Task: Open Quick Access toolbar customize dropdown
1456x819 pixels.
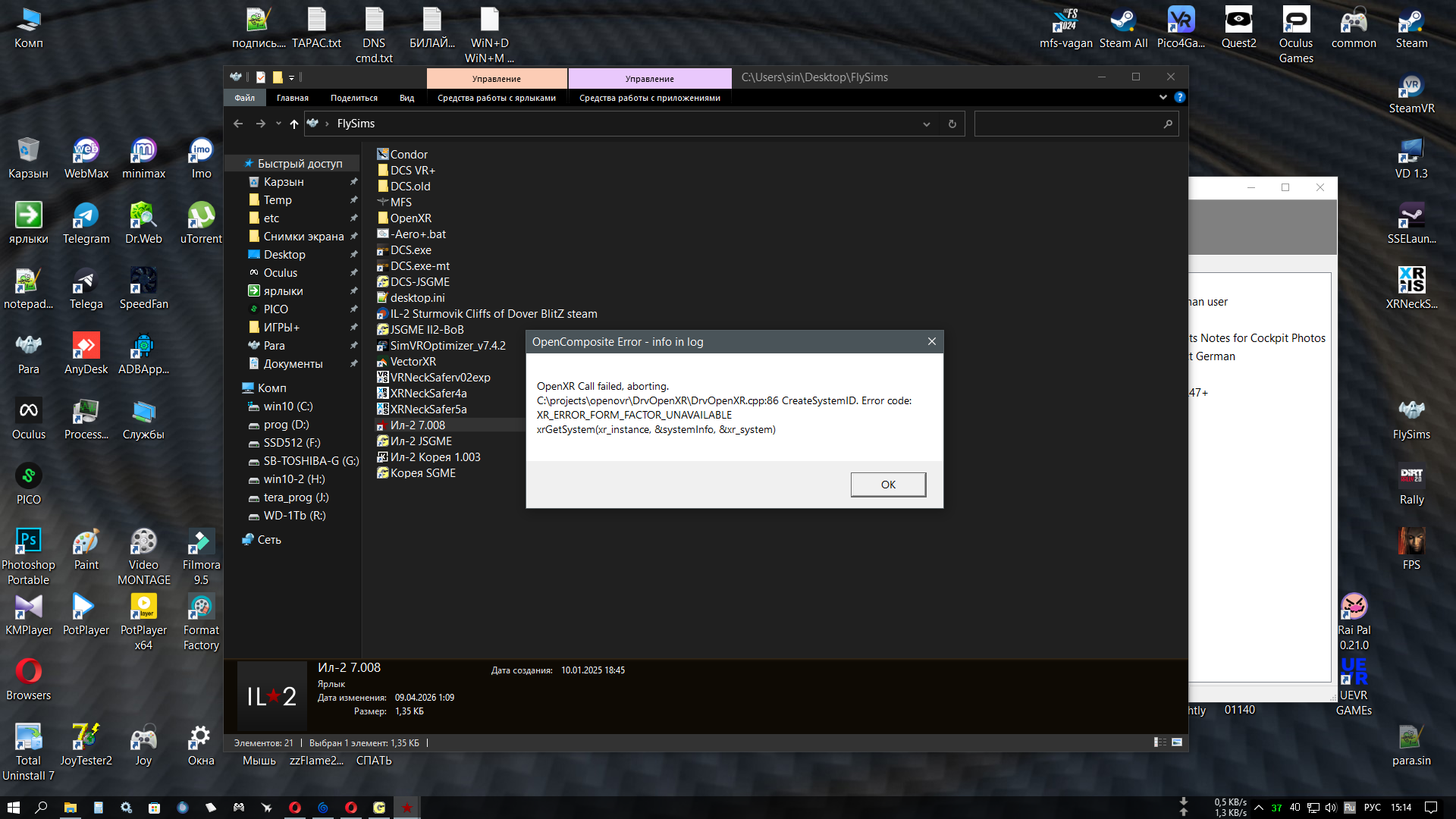Action: pyautogui.click(x=291, y=77)
